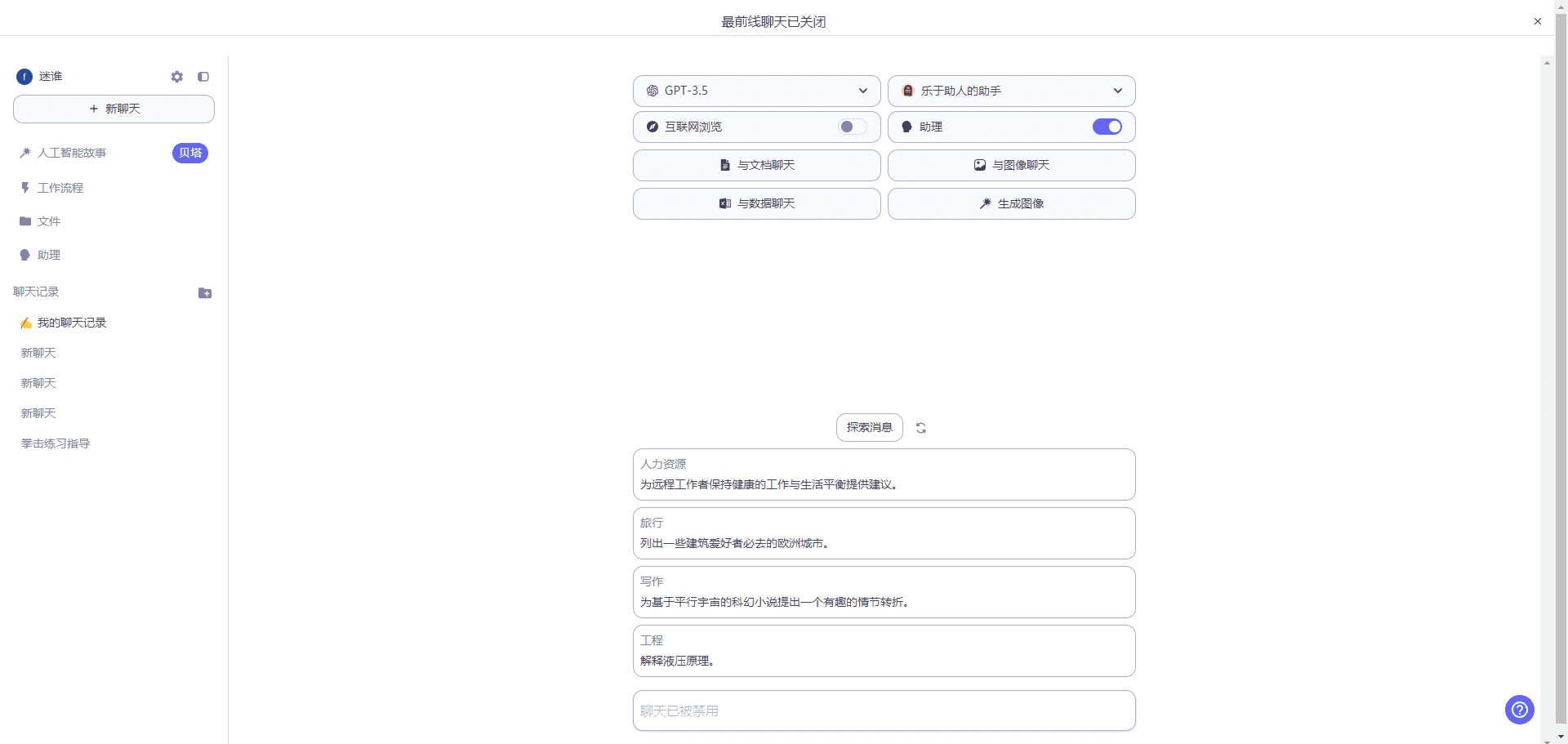Open 我的聊天记录 folder
This screenshot has height=744, width=1568.
click(x=72, y=323)
